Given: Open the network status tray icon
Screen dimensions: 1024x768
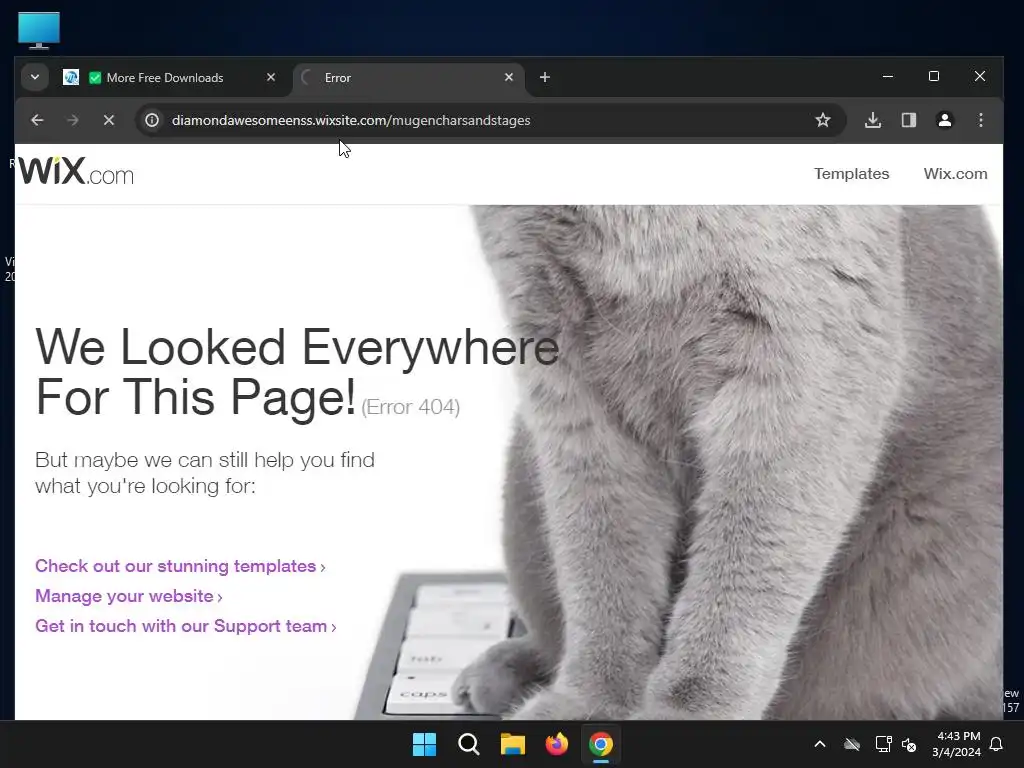Looking at the screenshot, I should 883,744.
